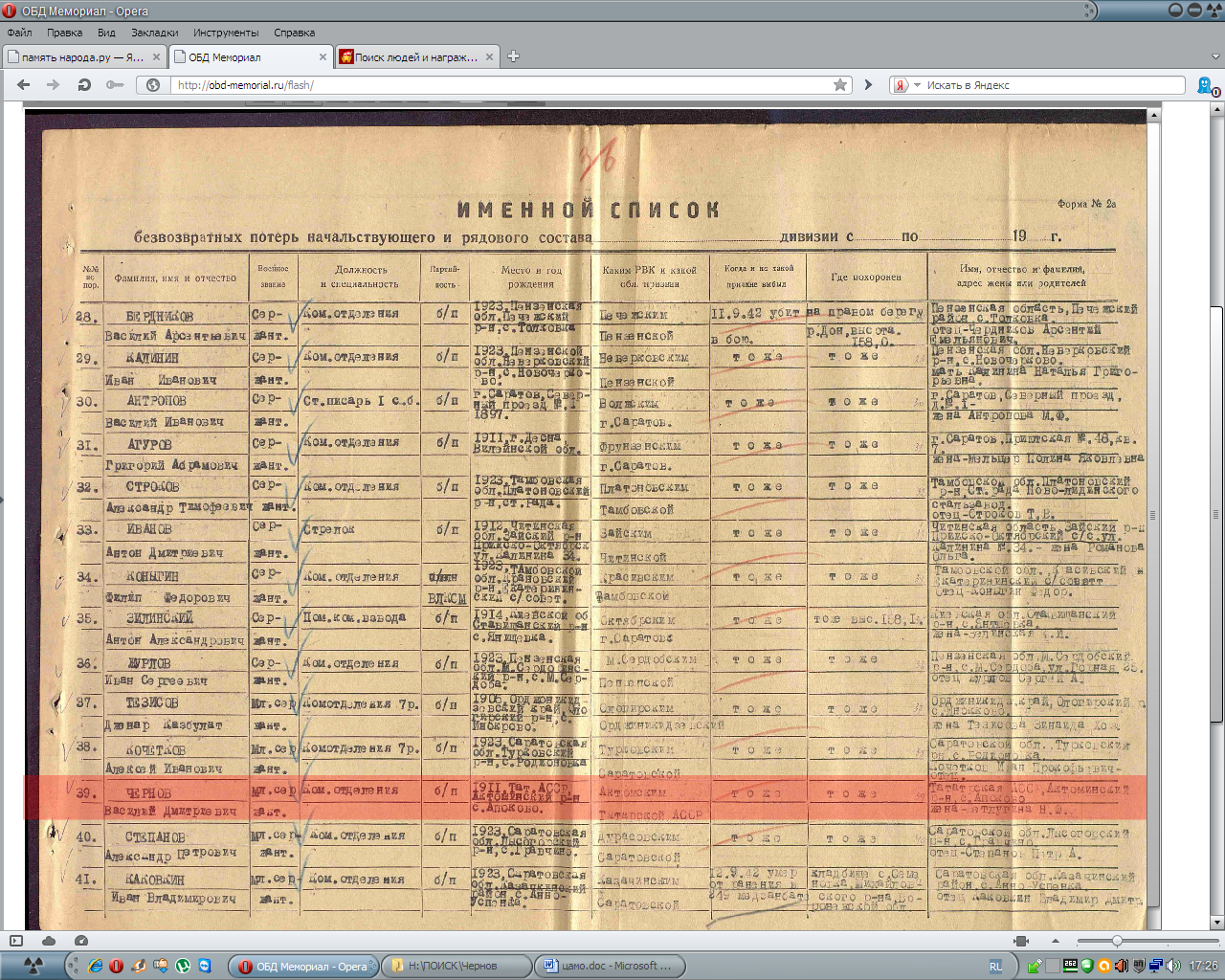Switch to the память народа.ру tab
1225x980 pixels.
pyautogui.click(x=84, y=57)
